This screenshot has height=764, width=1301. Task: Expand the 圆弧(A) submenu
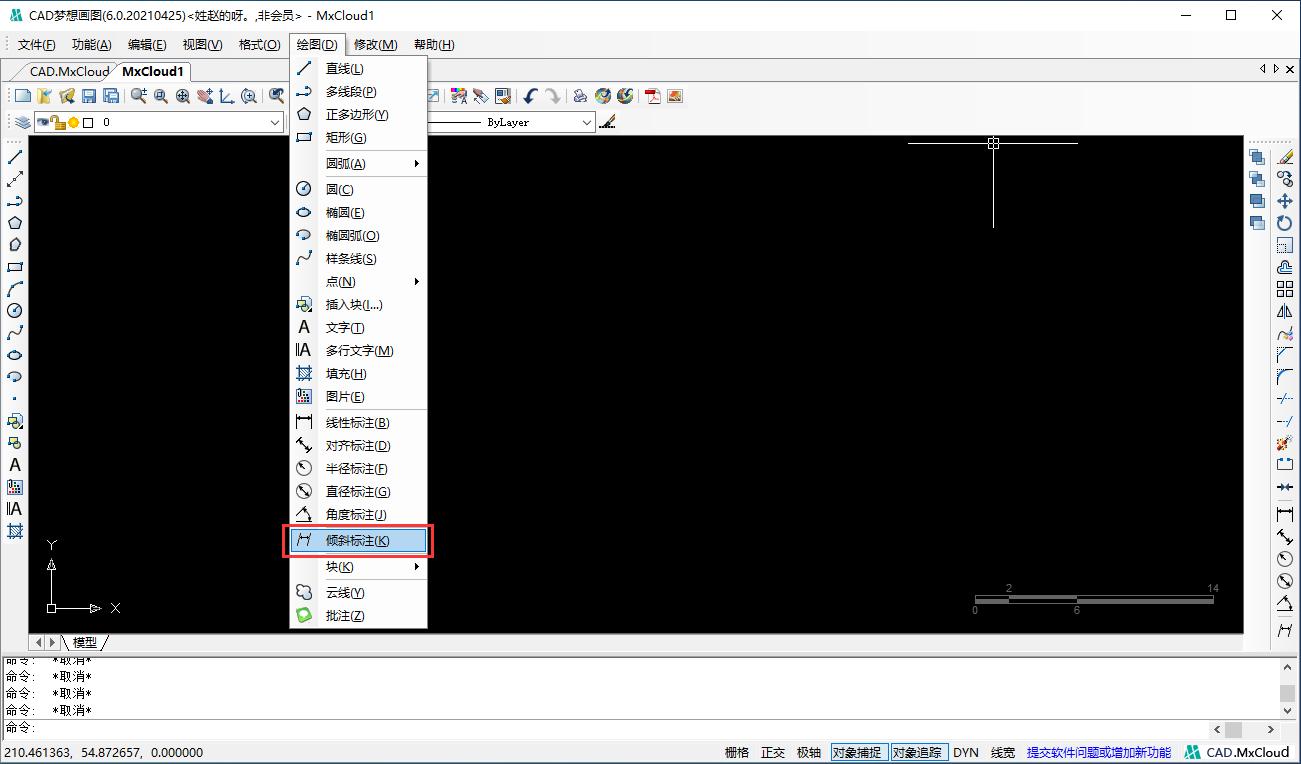[x=360, y=163]
